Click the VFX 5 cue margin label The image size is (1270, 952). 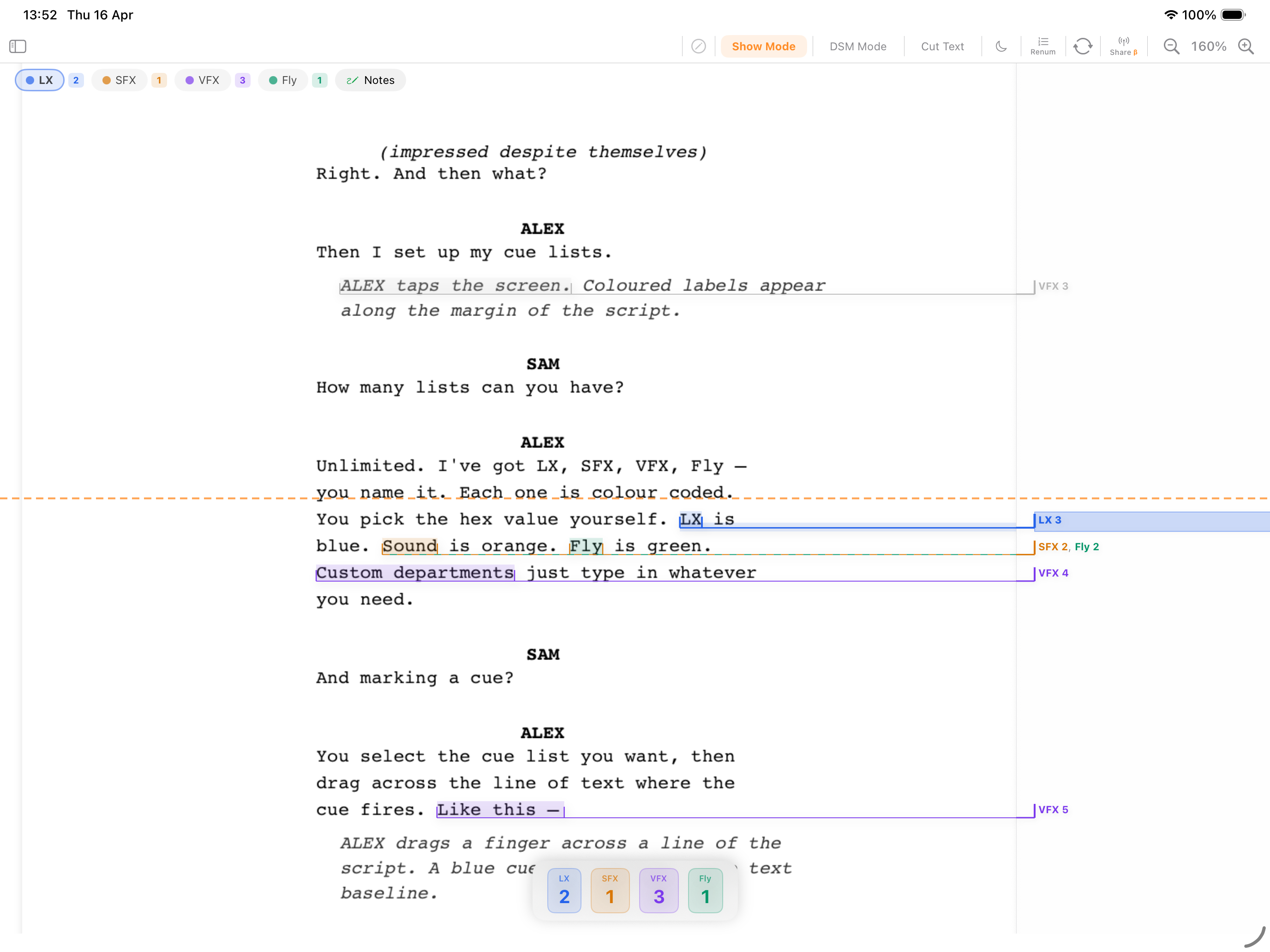tap(1053, 809)
